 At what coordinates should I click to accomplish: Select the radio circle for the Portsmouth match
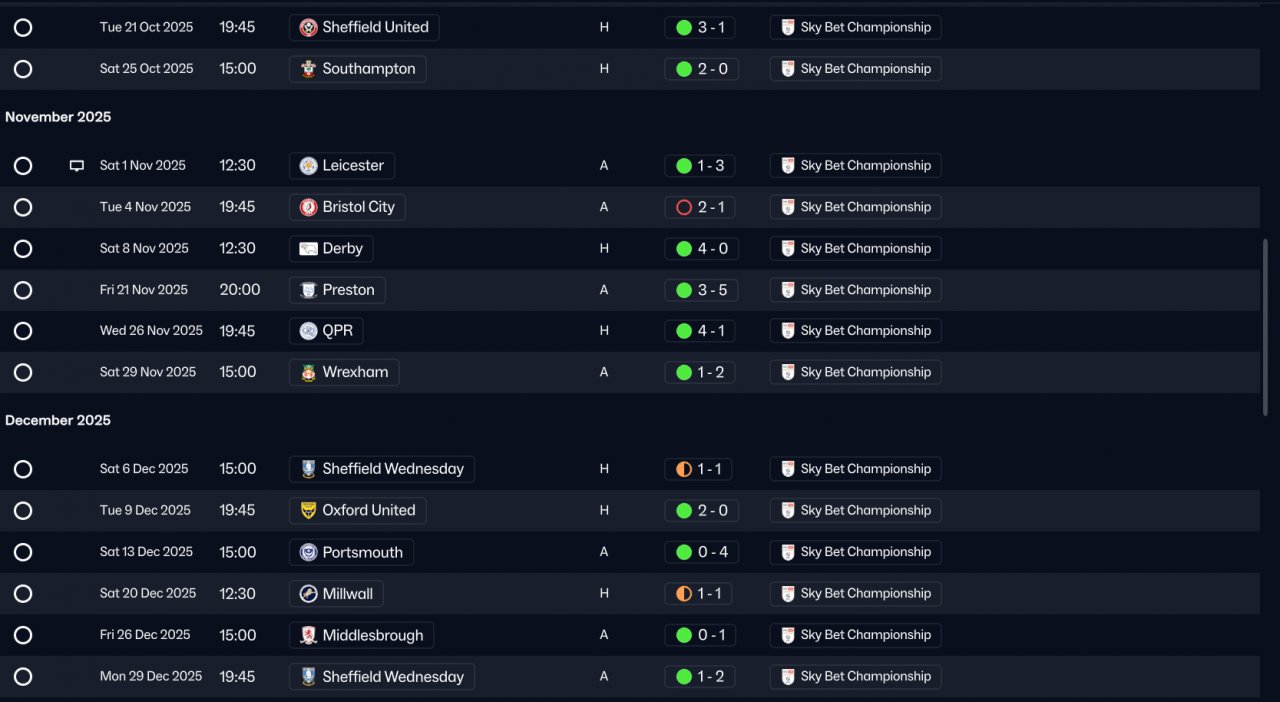[x=23, y=552]
